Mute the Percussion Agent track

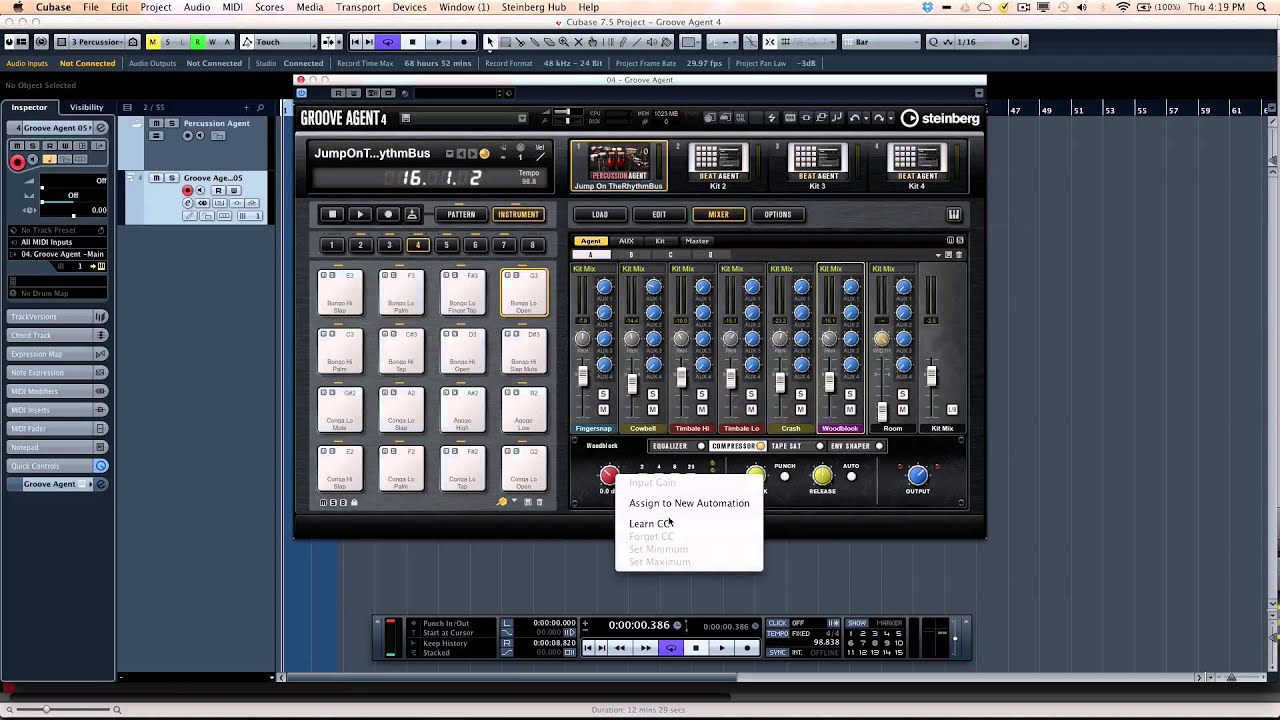click(156, 123)
